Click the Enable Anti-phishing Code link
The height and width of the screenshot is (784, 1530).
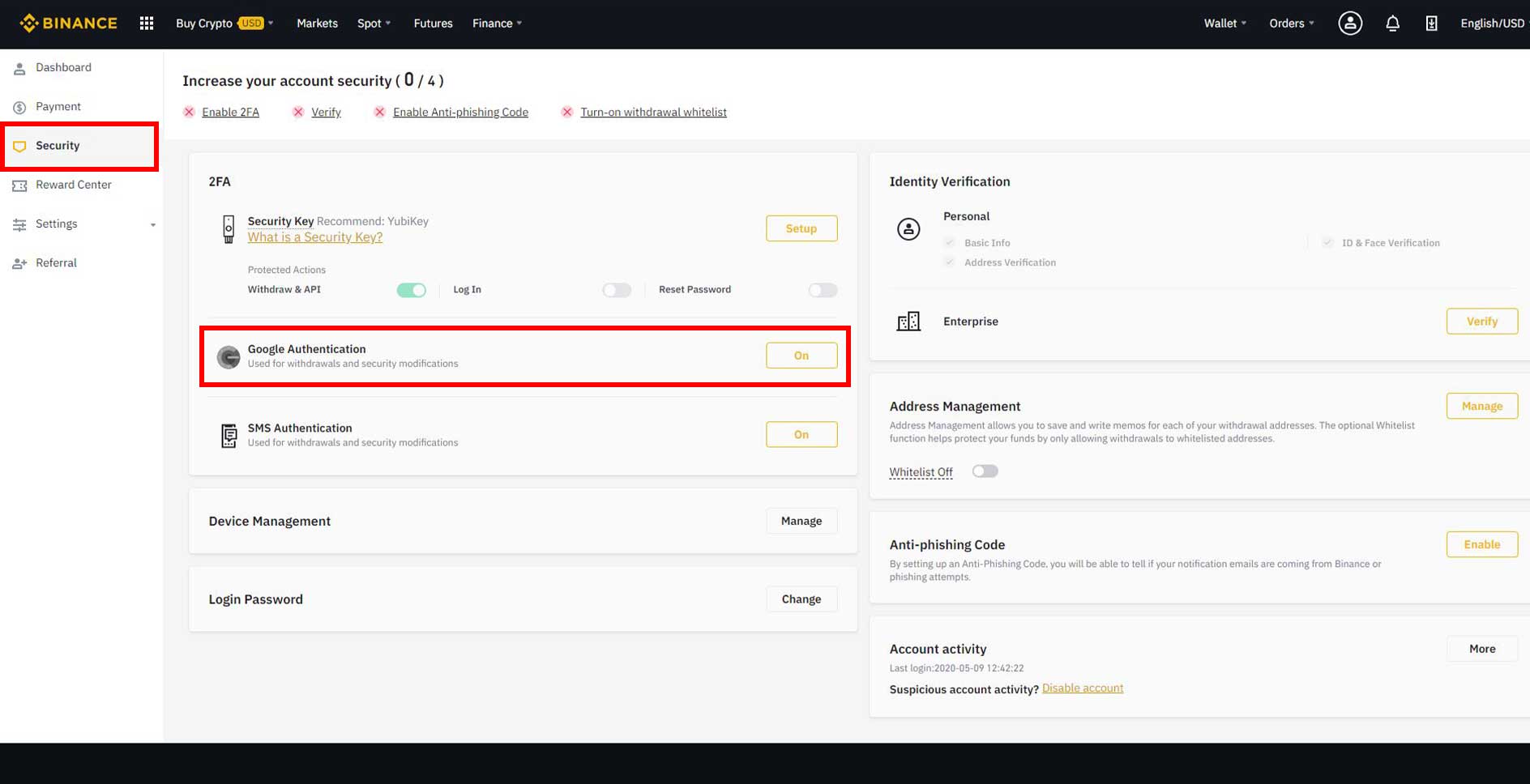point(460,113)
